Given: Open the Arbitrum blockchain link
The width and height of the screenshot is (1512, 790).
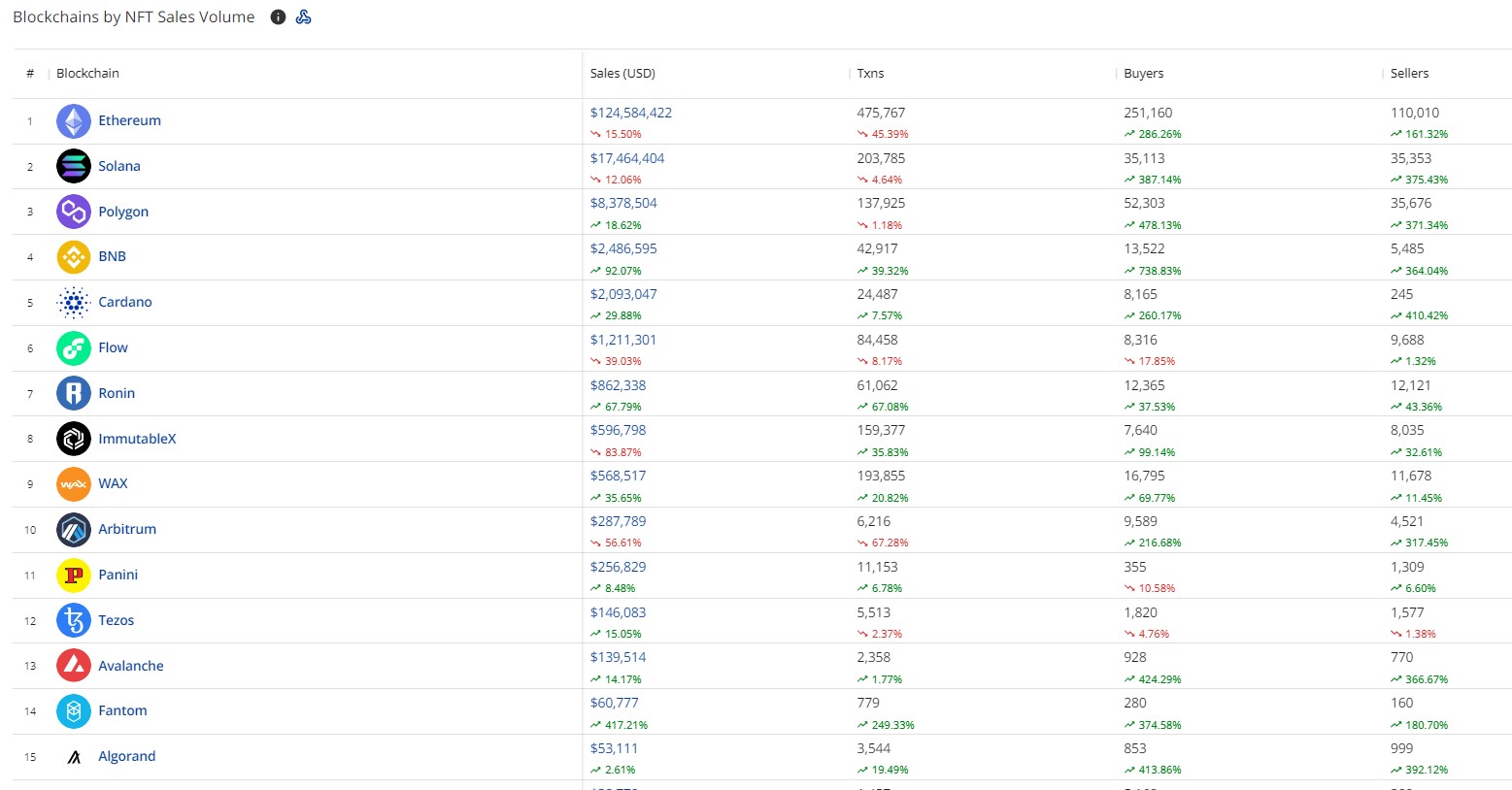Looking at the screenshot, I should (127, 529).
